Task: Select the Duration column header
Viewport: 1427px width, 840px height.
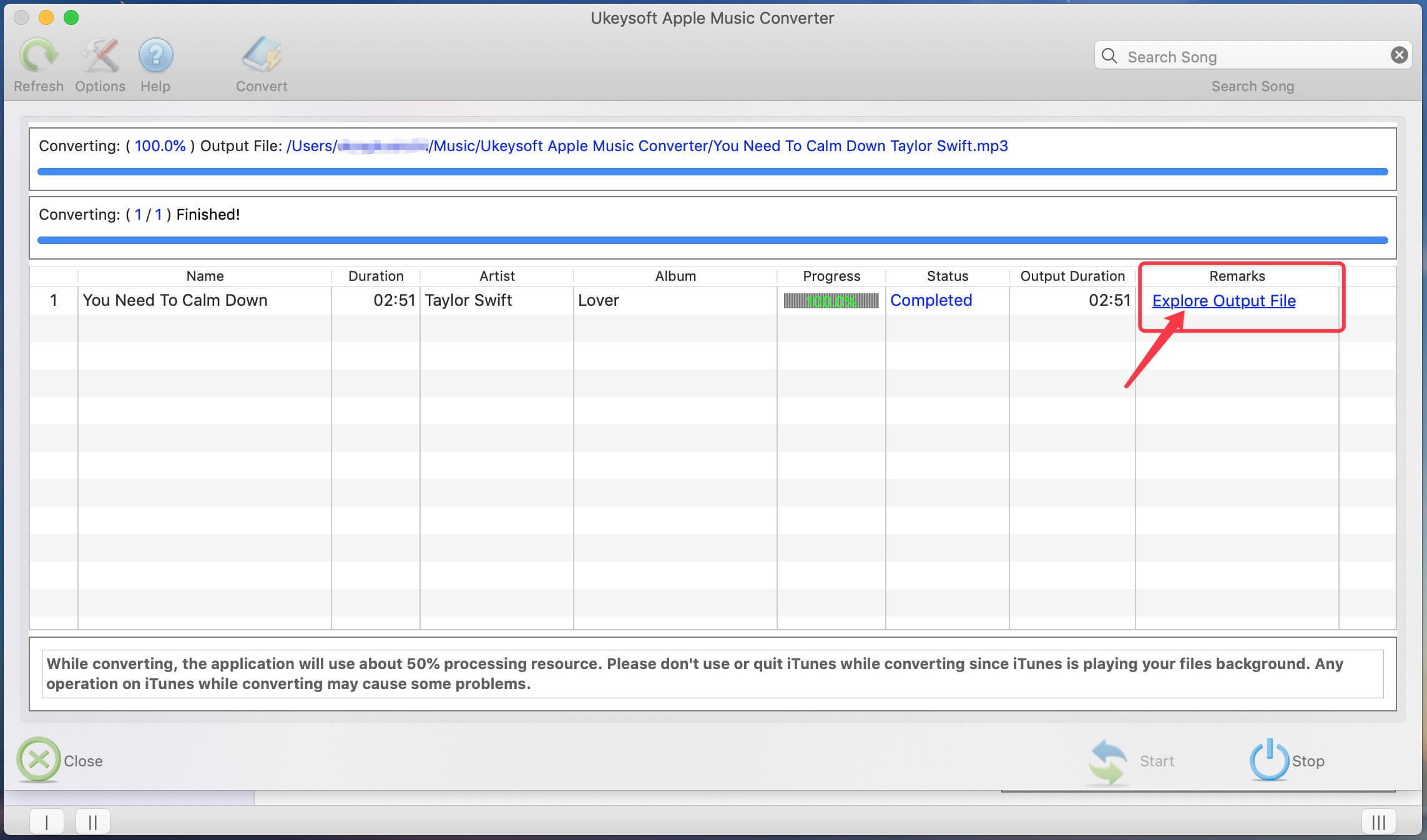Action: pos(376,275)
